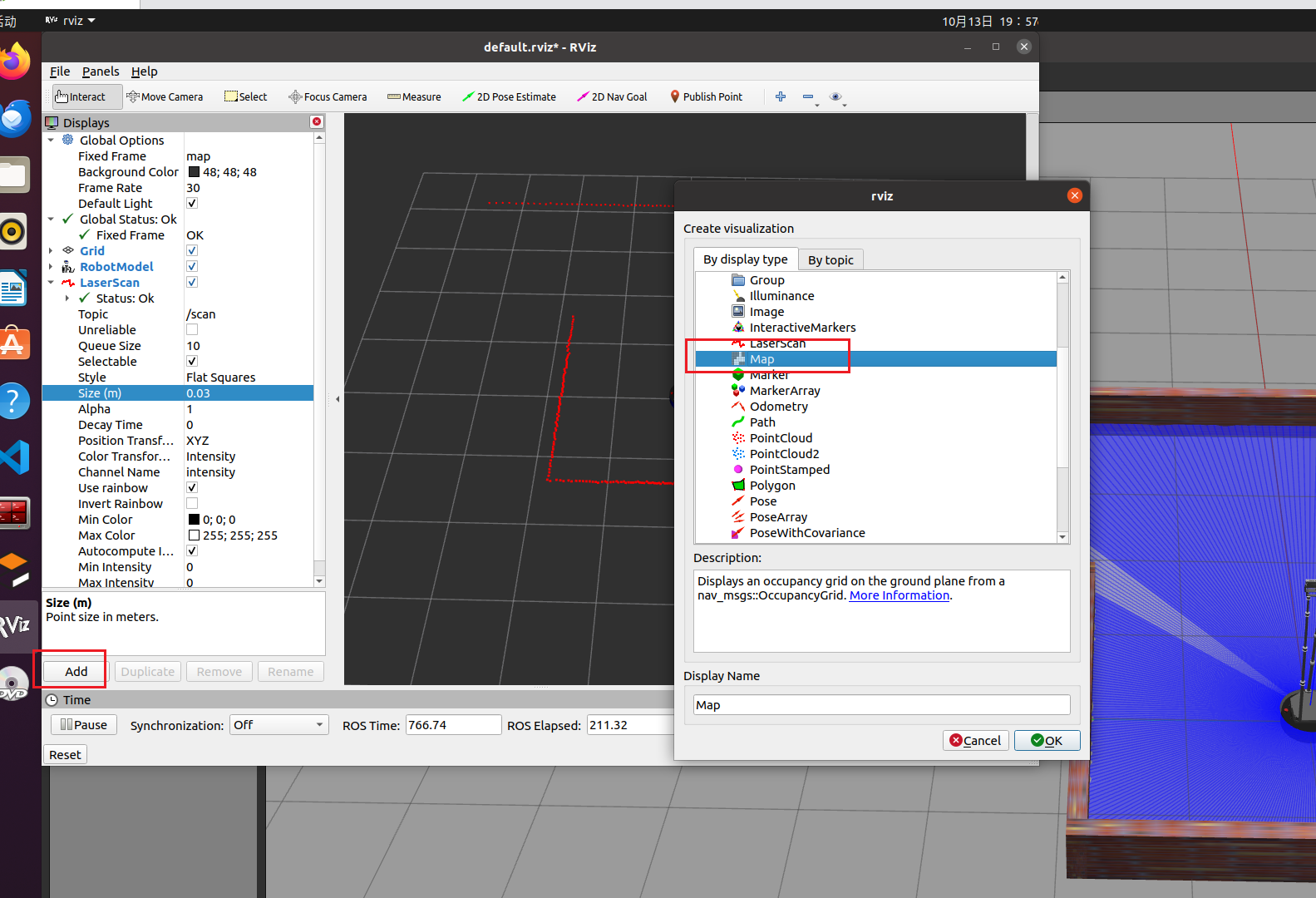Image resolution: width=1316 pixels, height=898 pixels.
Task: Select the Map display type
Action: pyautogui.click(x=876, y=359)
